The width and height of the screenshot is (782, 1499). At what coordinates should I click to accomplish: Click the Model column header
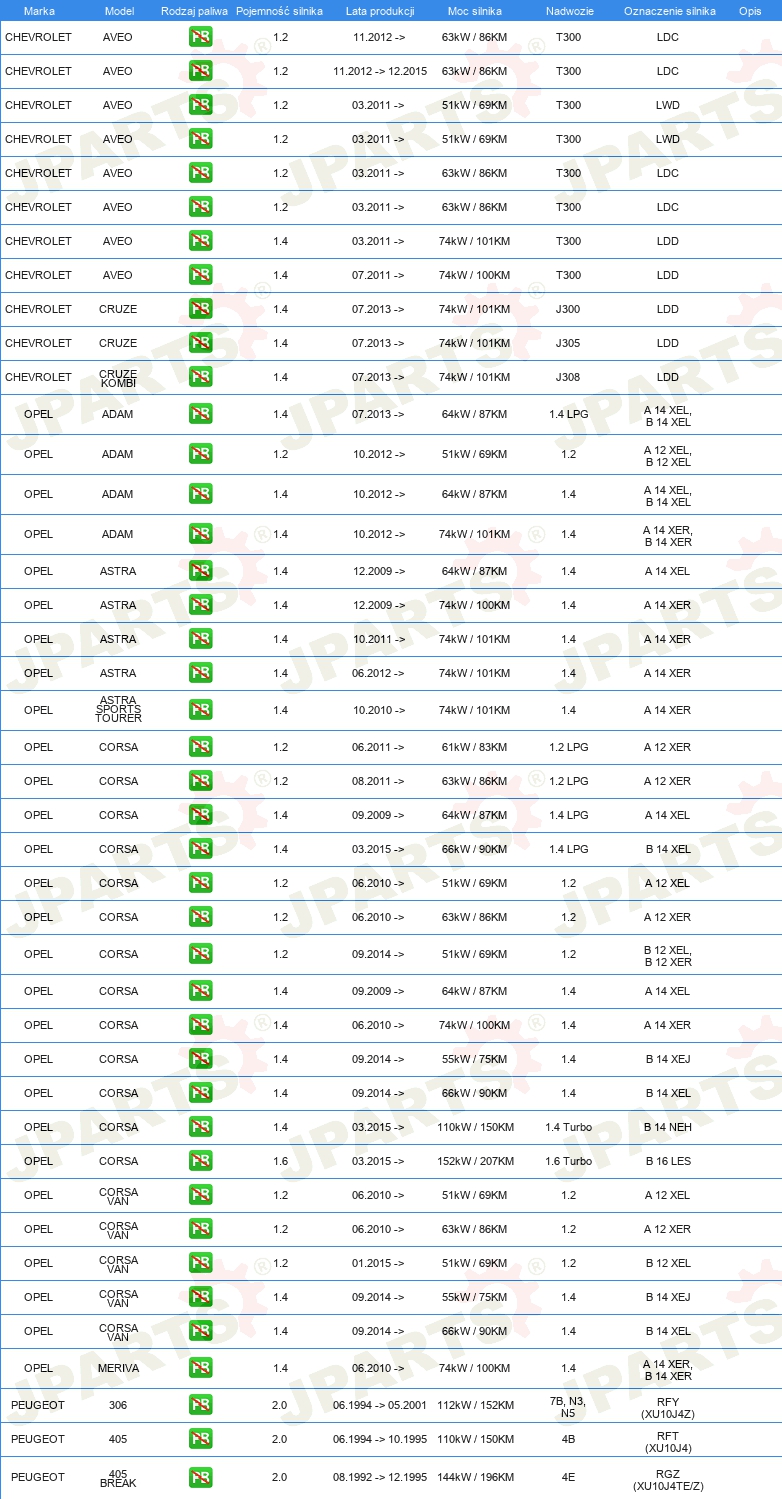(x=119, y=11)
